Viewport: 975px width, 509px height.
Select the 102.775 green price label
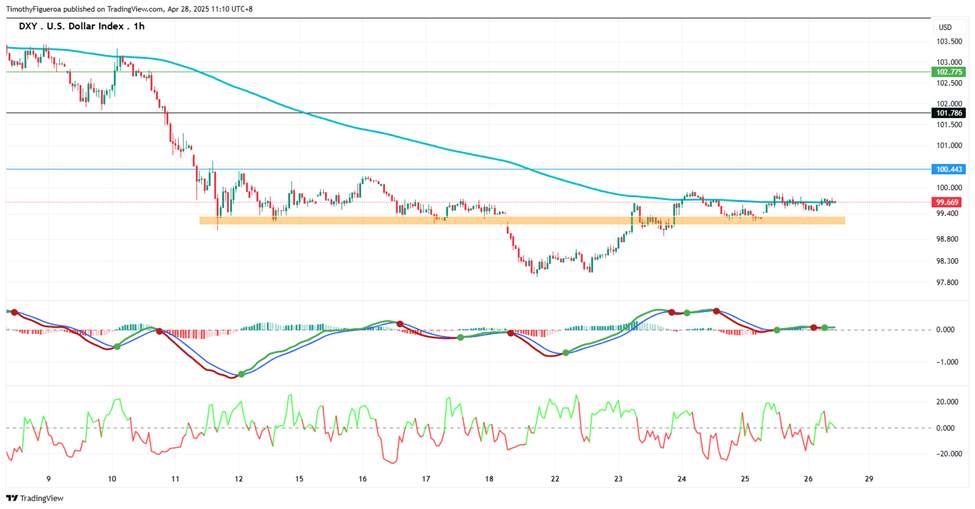(949, 72)
